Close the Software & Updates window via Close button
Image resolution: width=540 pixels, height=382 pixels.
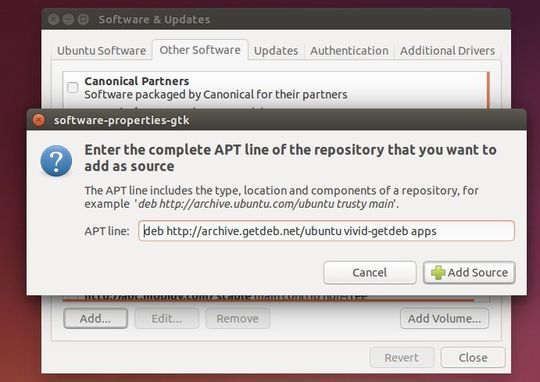coord(473,358)
